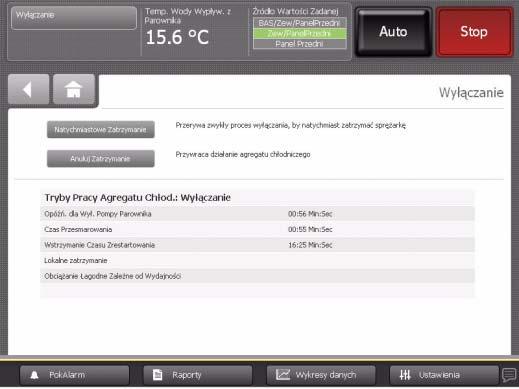Click row Opóźn. dla Wył. Pompy Parownika
The height and width of the screenshot is (389, 519).
257,214
